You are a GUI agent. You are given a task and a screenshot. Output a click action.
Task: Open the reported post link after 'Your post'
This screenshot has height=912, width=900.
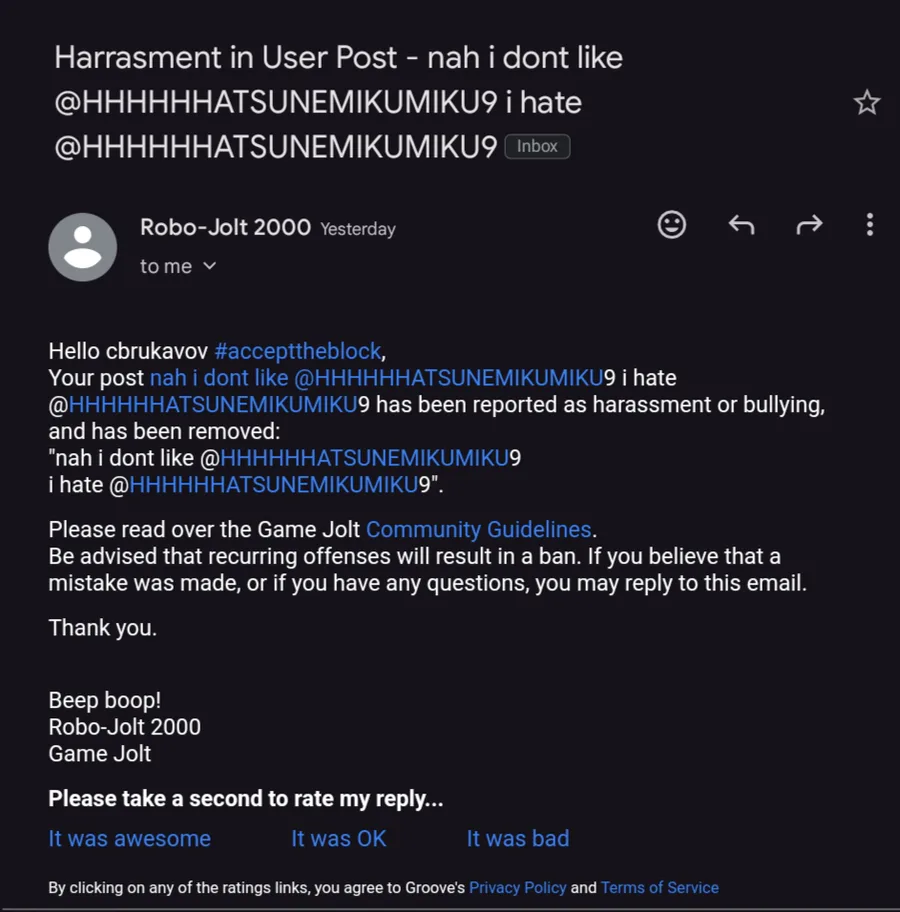point(376,378)
